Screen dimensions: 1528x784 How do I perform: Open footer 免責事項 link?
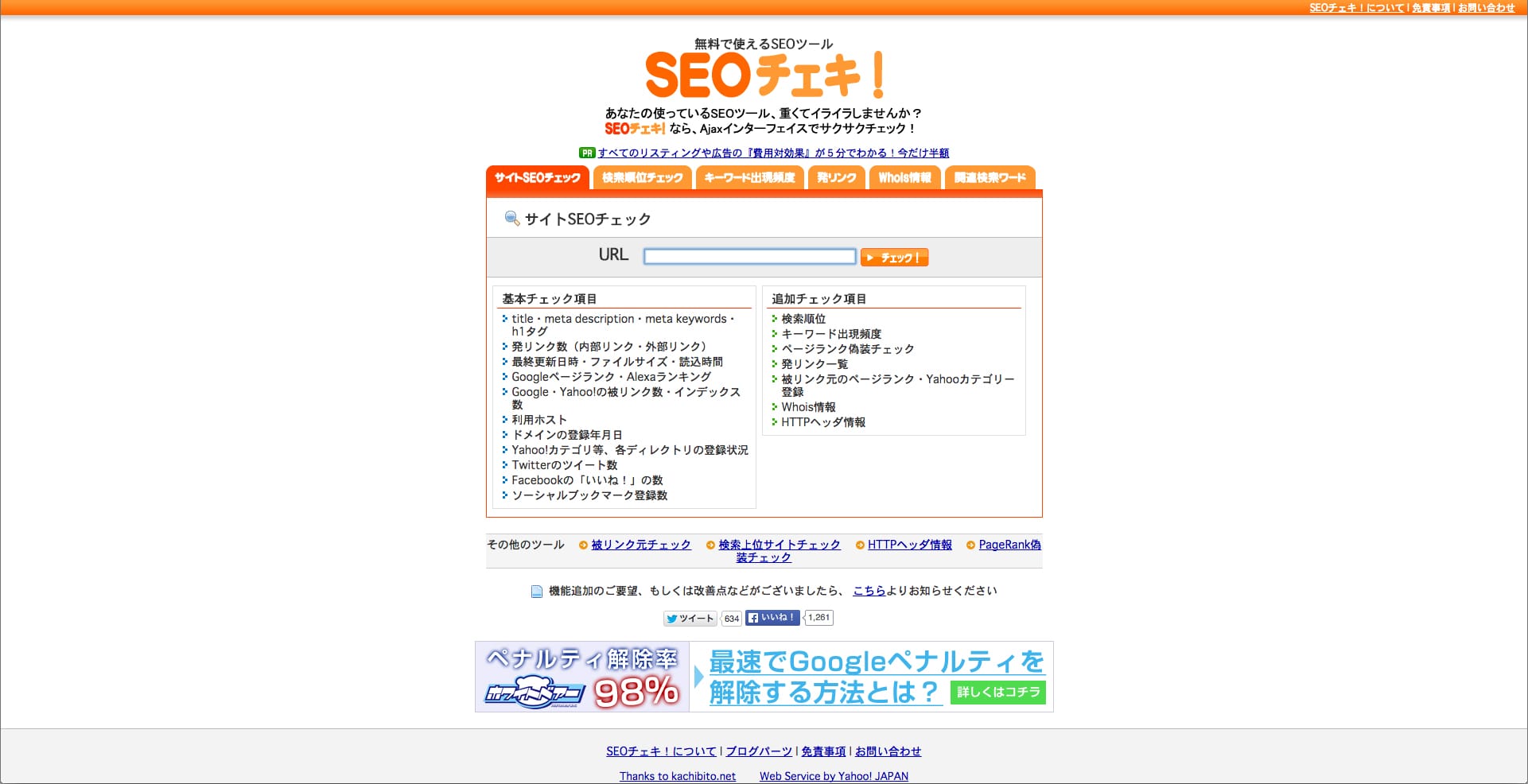(823, 751)
